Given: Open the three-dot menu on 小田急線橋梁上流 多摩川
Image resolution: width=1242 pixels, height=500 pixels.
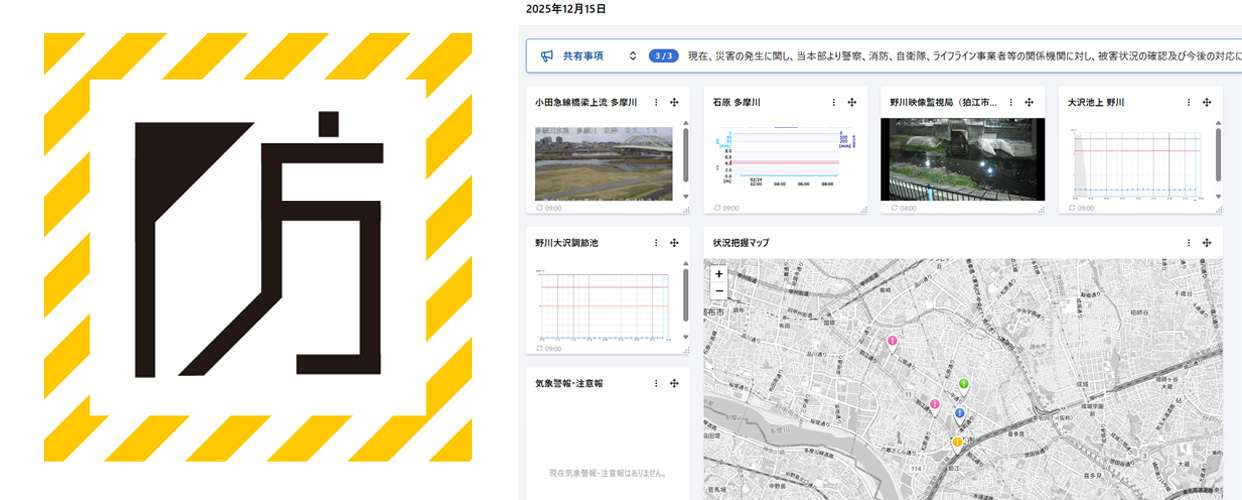Looking at the screenshot, I should [x=656, y=102].
